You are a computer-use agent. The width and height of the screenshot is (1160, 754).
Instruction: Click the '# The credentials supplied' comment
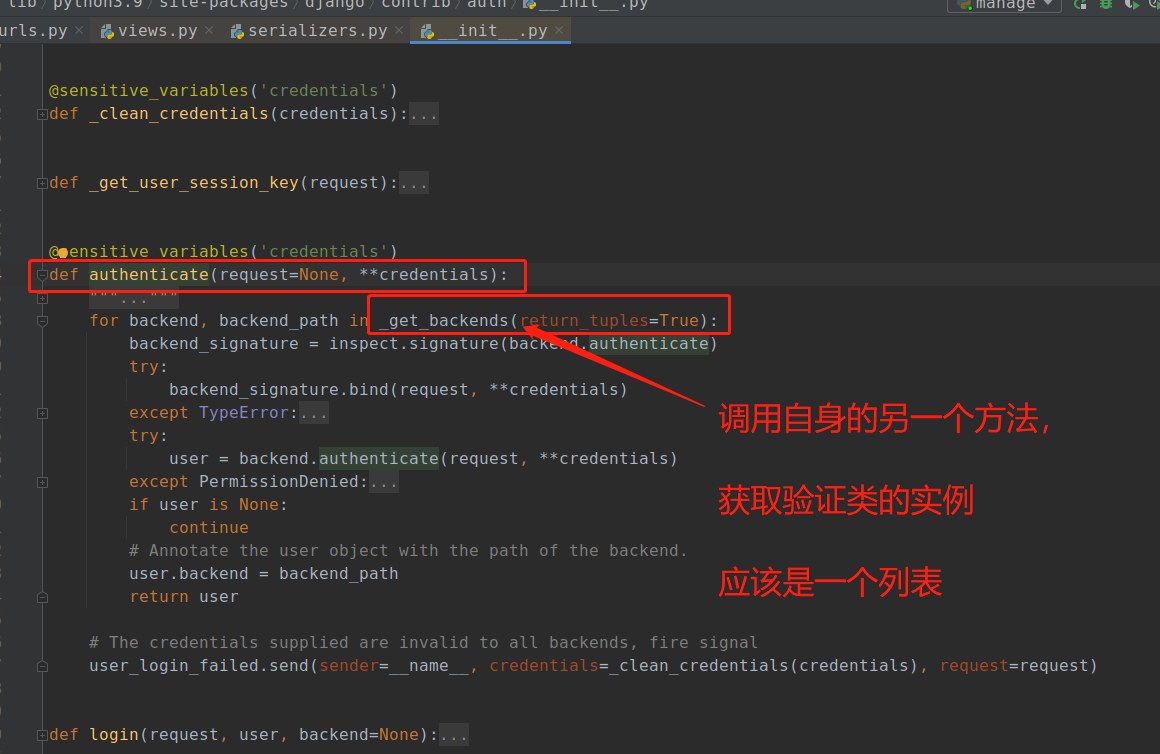(x=423, y=642)
